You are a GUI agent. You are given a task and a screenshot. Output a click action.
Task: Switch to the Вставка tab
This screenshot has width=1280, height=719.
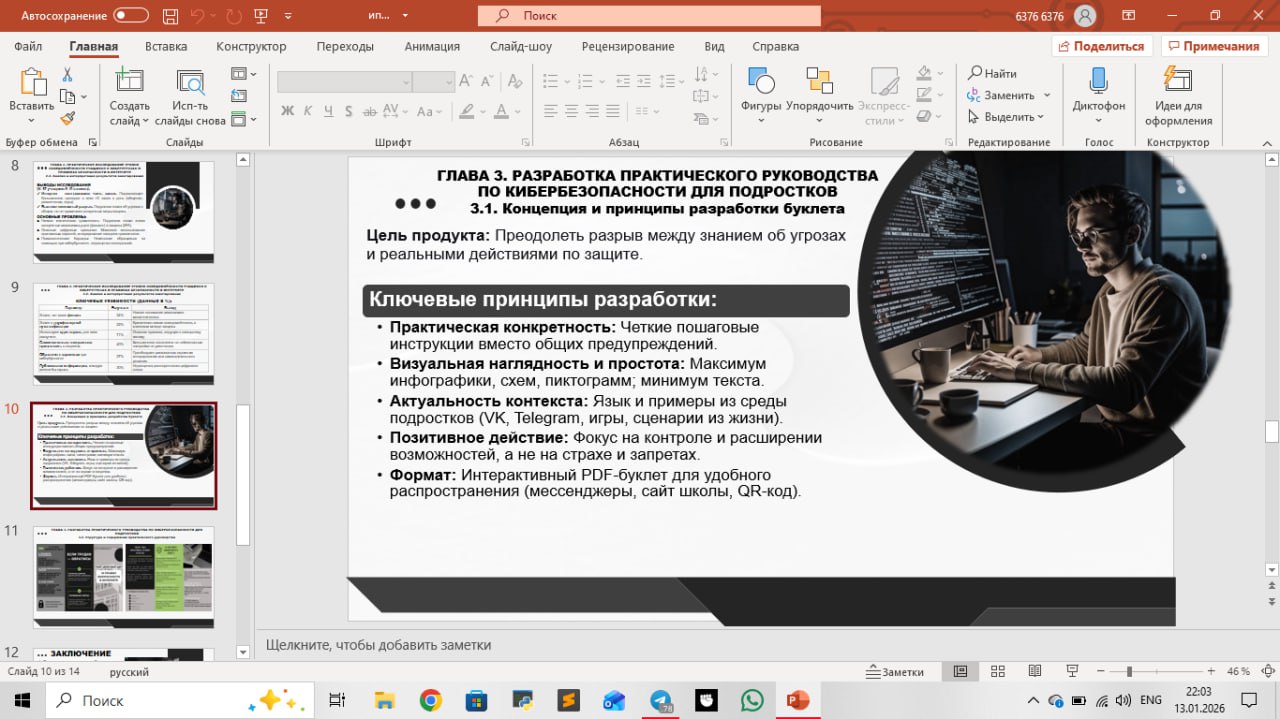tap(166, 46)
